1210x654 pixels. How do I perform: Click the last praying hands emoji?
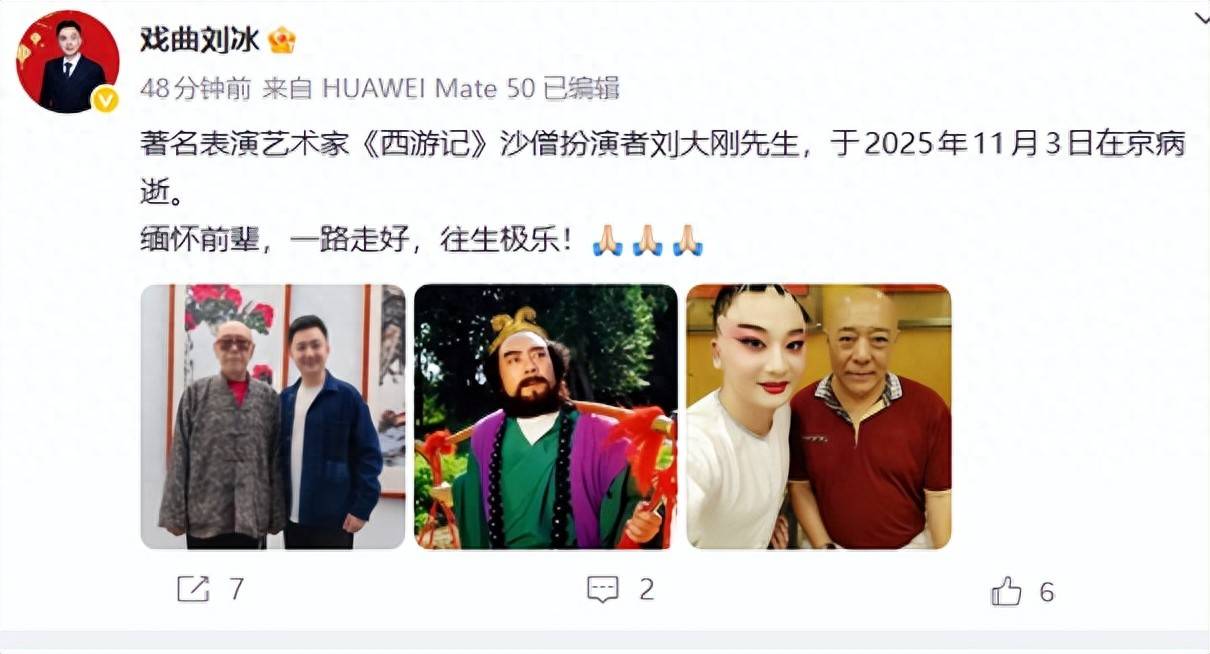[x=687, y=240]
